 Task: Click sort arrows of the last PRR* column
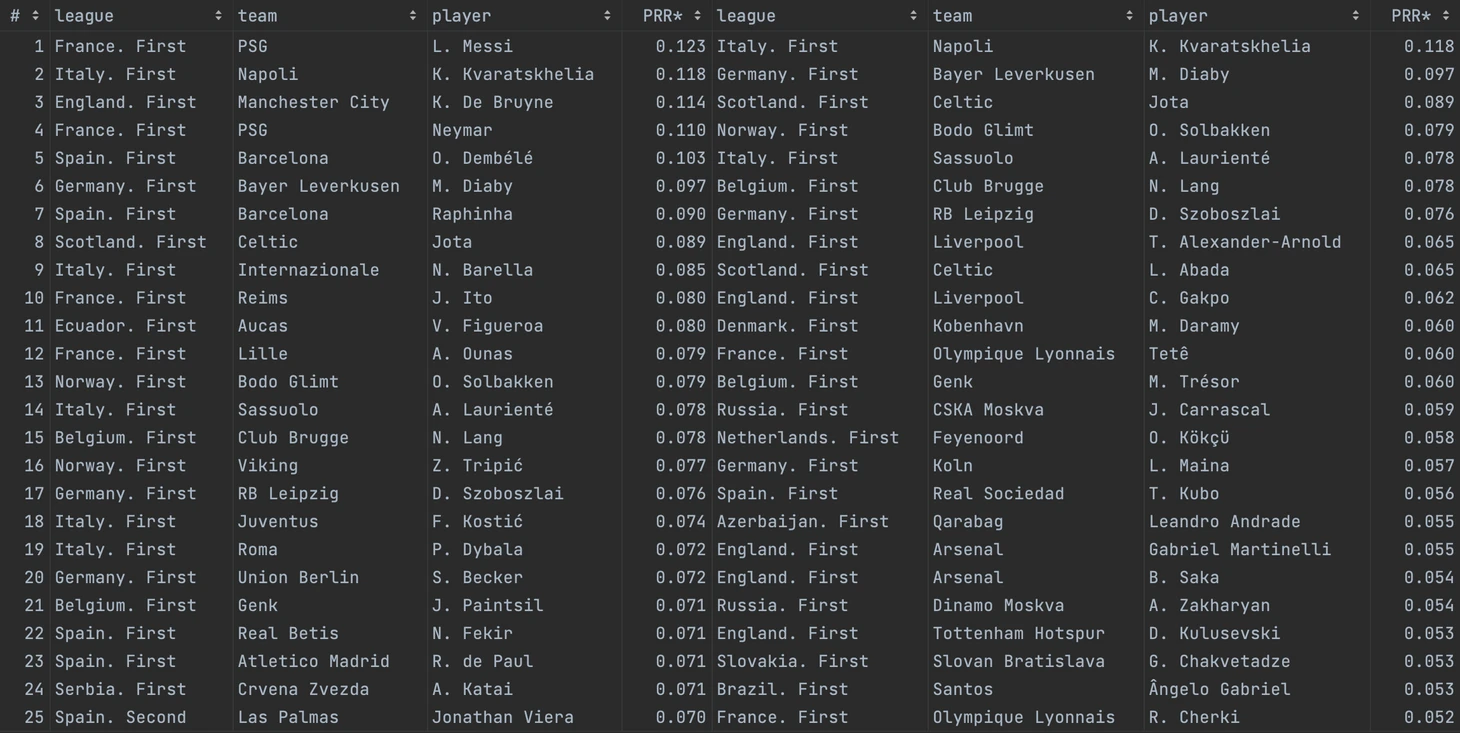click(x=1446, y=16)
